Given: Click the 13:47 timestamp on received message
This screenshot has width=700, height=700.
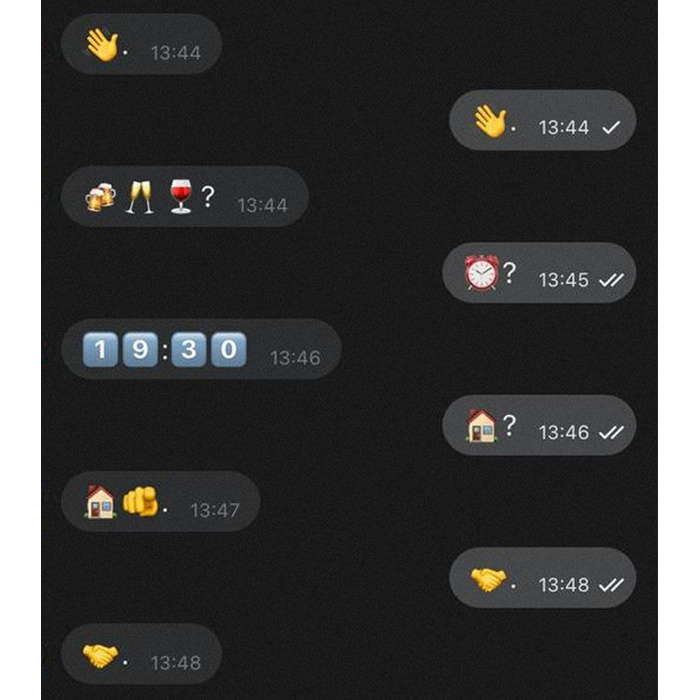Looking at the screenshot, I should 215,510.
